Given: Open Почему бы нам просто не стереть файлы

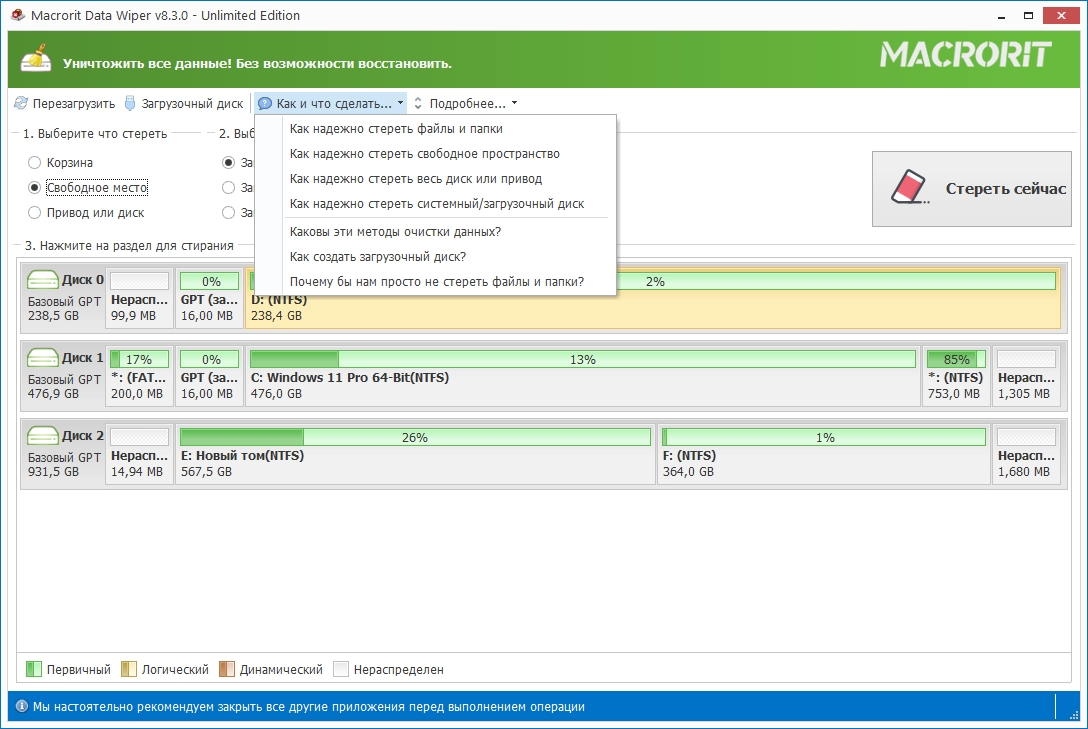Looking at the screenshot, I should pyautogui.click(x=436, y=282).
